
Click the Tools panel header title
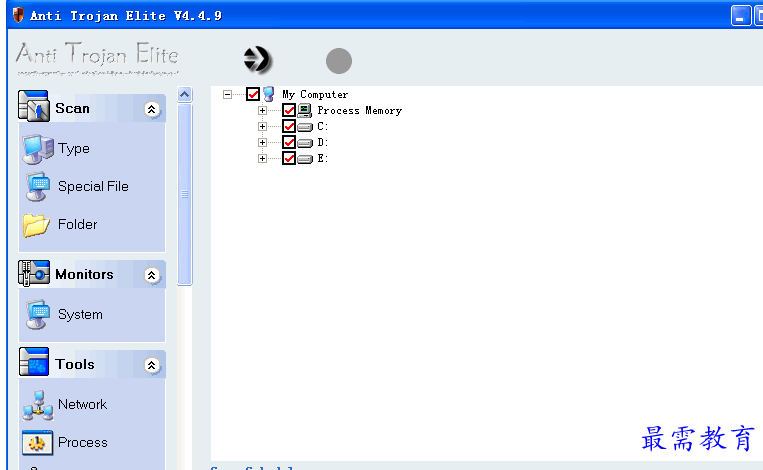click(74, 364)
